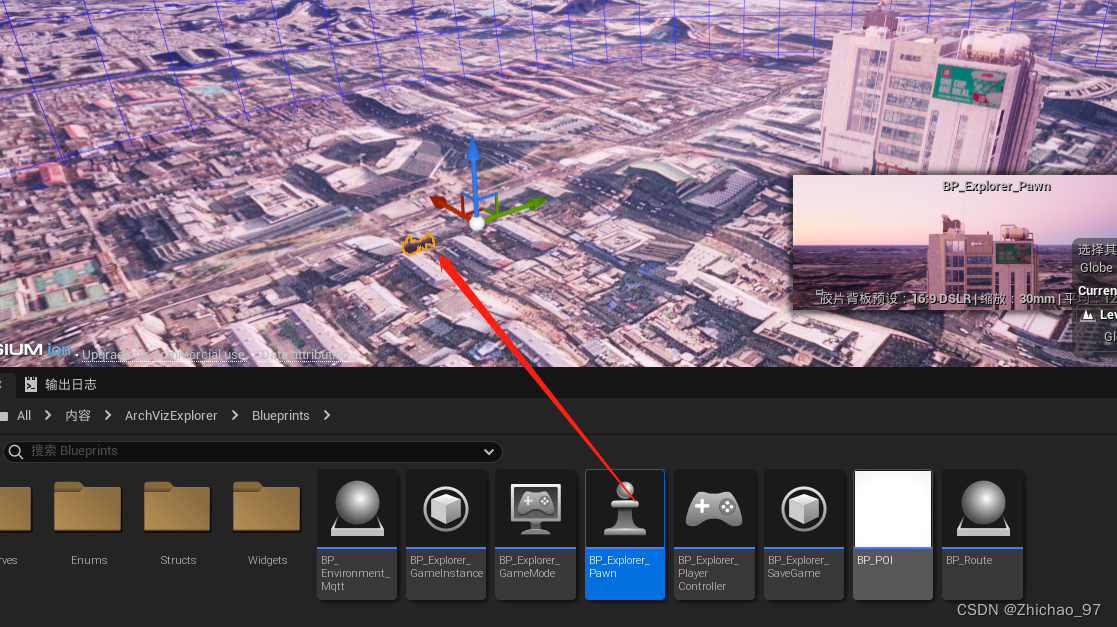
Task: Switch to the 输出日志 tab
Action: [68, 383]
